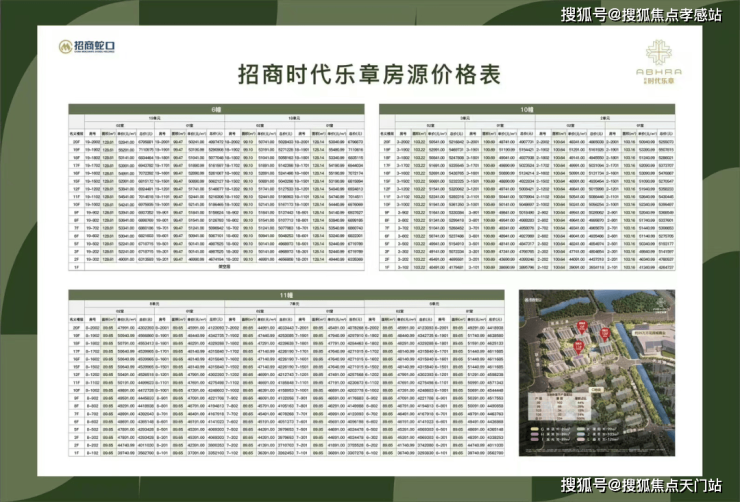Click the rightmost red pin on site map

point(605,334)
